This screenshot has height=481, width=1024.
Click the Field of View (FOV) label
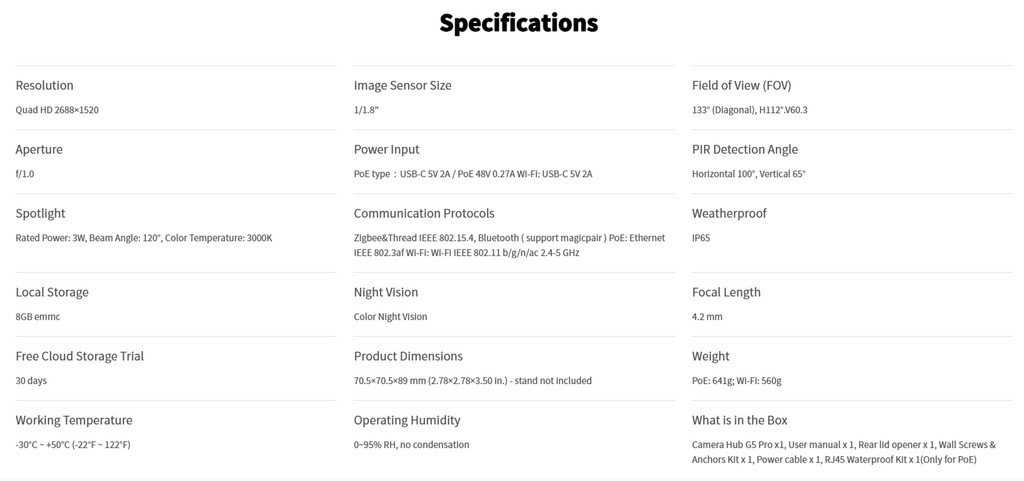(741, 86)
